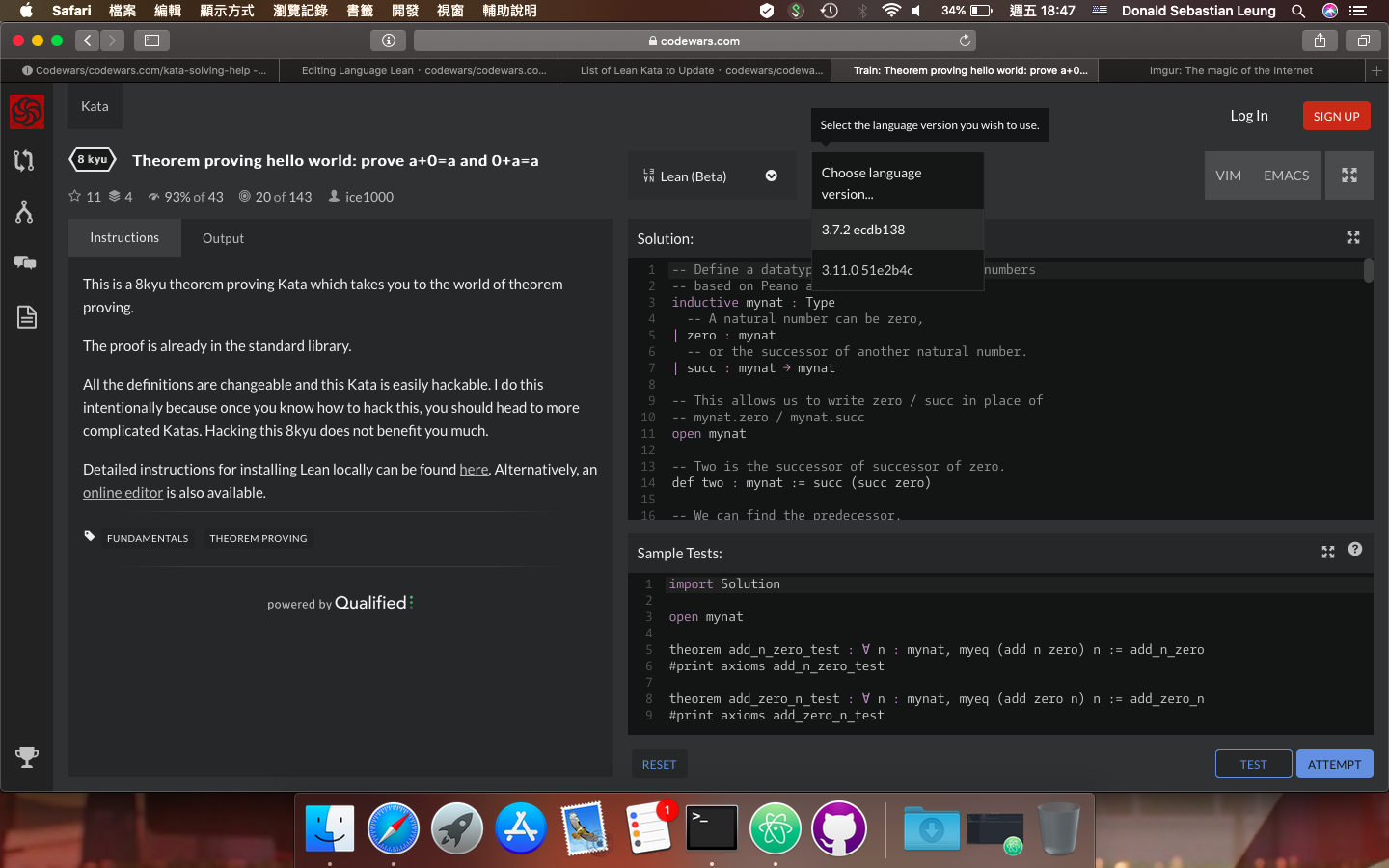This screenshot has height=868, width=1389.
Task: Open the Lean (Beta) language dropdown
Action: coord(712,176)
